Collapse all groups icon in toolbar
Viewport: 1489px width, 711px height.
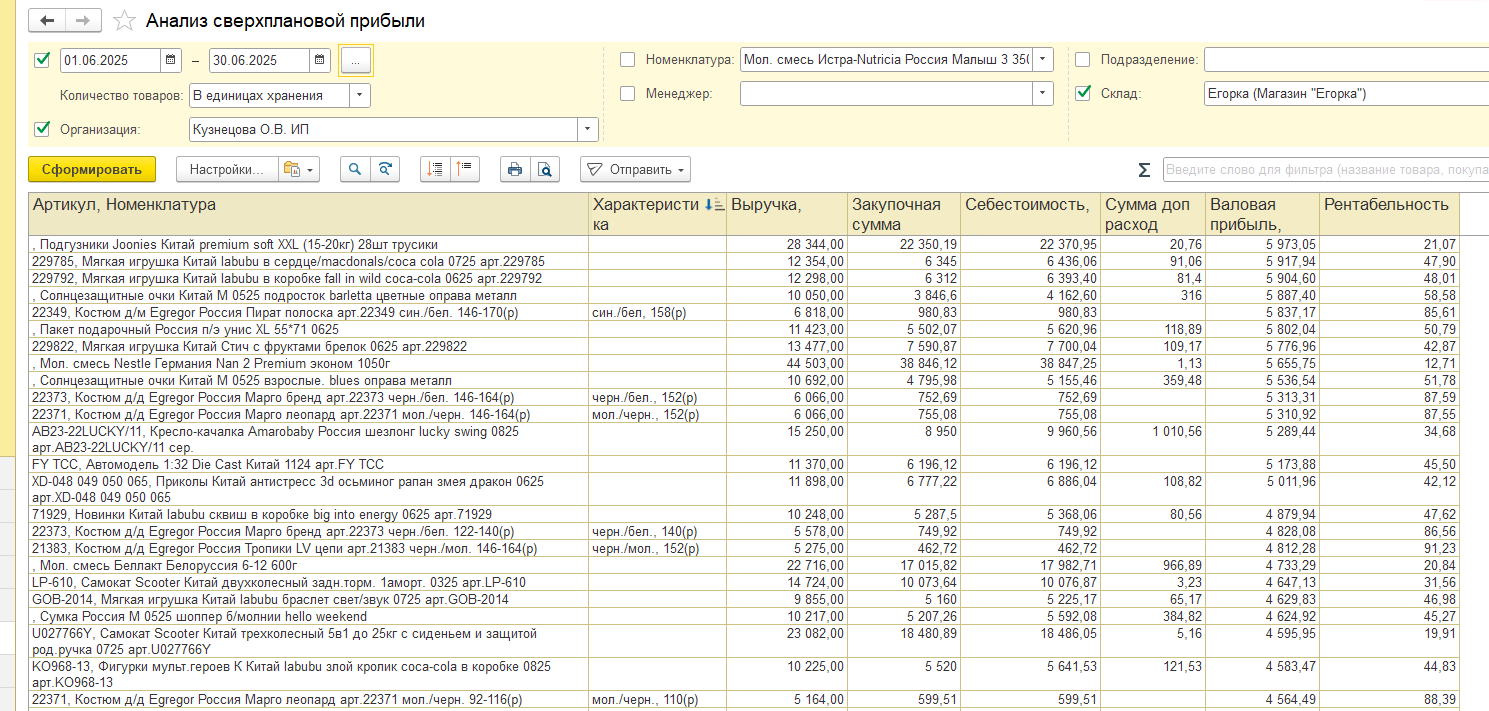coord(464,170)
